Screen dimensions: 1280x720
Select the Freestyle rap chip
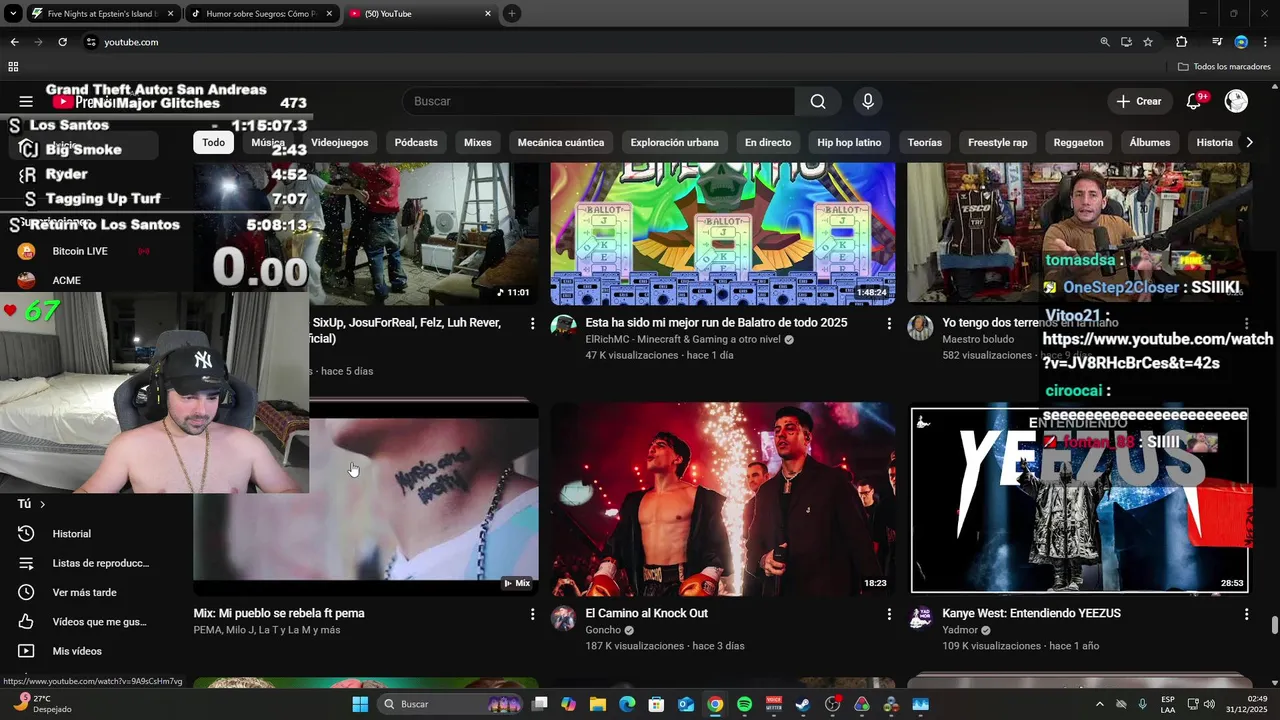pyautogui.click(x=997, y=142)
